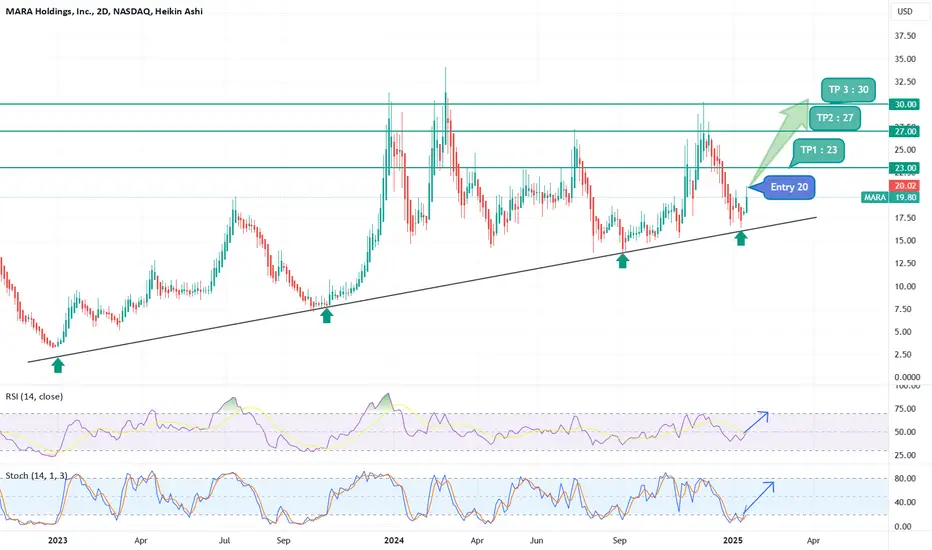Click the 2024 label on time axis

(x=394, y=540)
